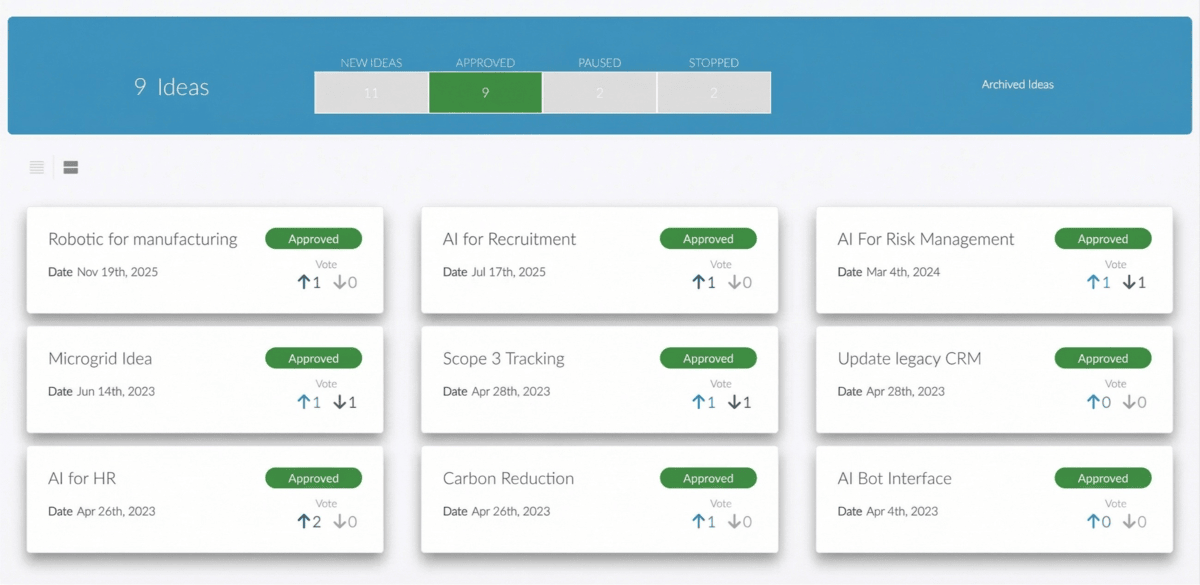Viewport: 1200px width, 585px height.
Task: Click the Approved badge on Microgrid Idea
Action: coord(313,358)
